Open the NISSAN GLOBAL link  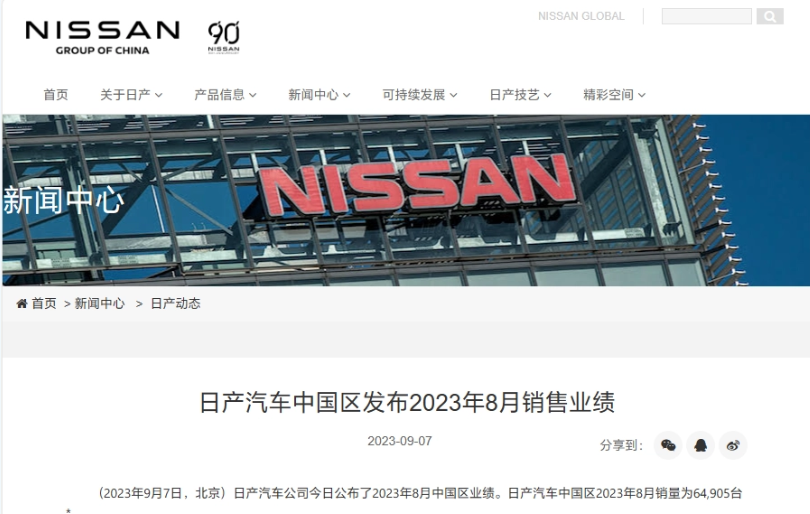click(x=581, y=16)
